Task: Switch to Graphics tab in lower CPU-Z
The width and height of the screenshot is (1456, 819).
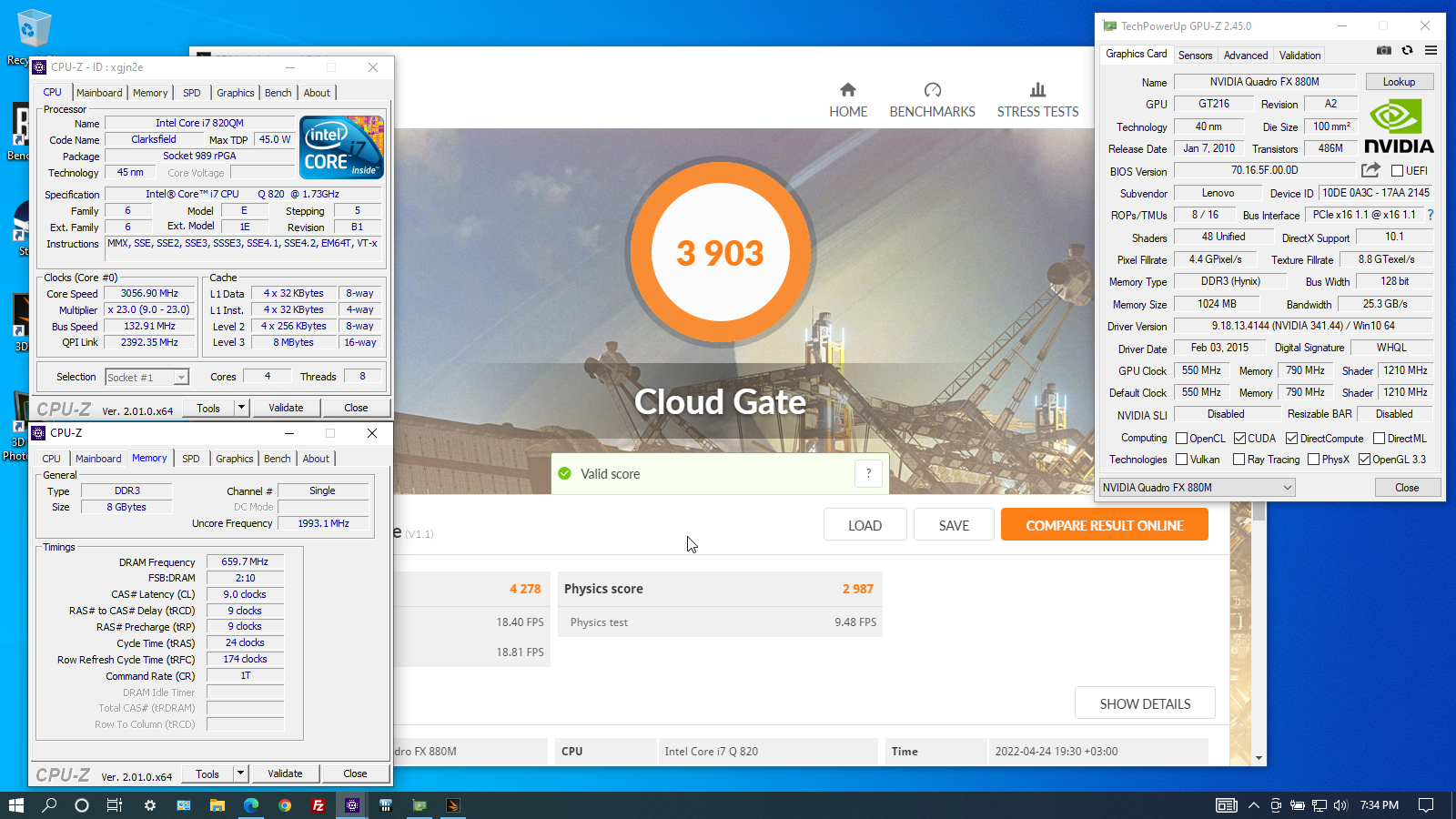Action: pyautogui.click(x=235, y=459)
